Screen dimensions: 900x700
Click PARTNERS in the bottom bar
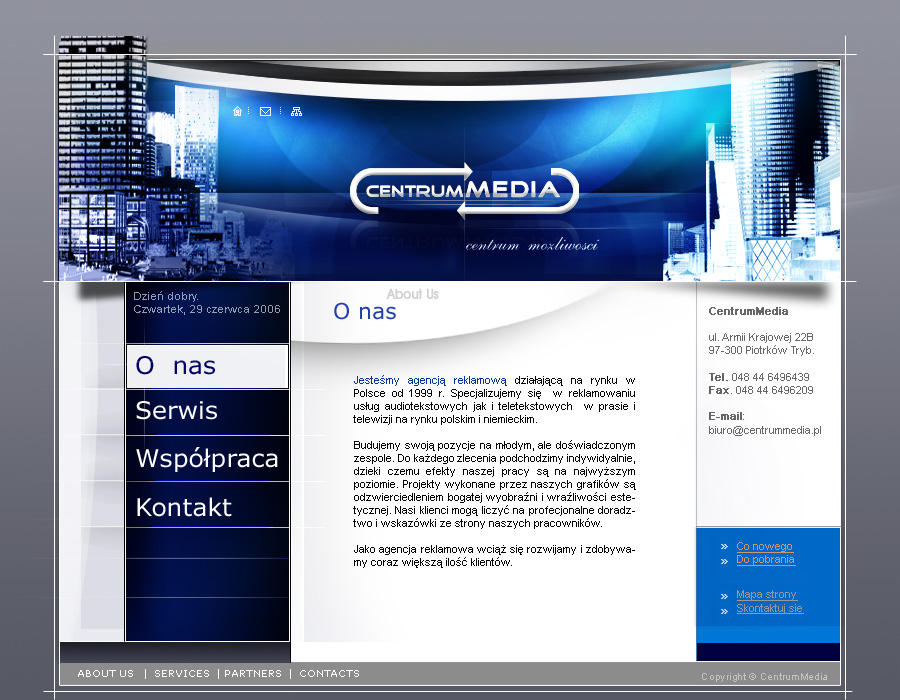253,674
